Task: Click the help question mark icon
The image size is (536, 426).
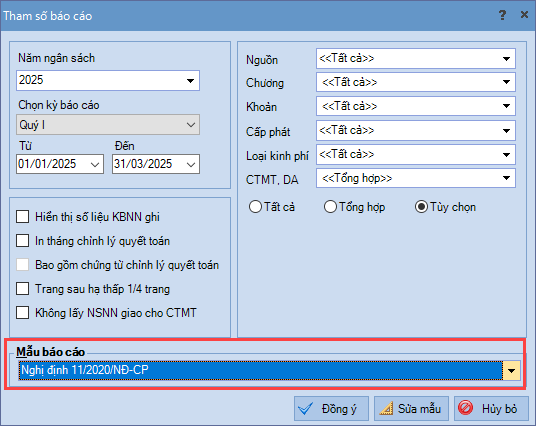Action: click(502, 15)
